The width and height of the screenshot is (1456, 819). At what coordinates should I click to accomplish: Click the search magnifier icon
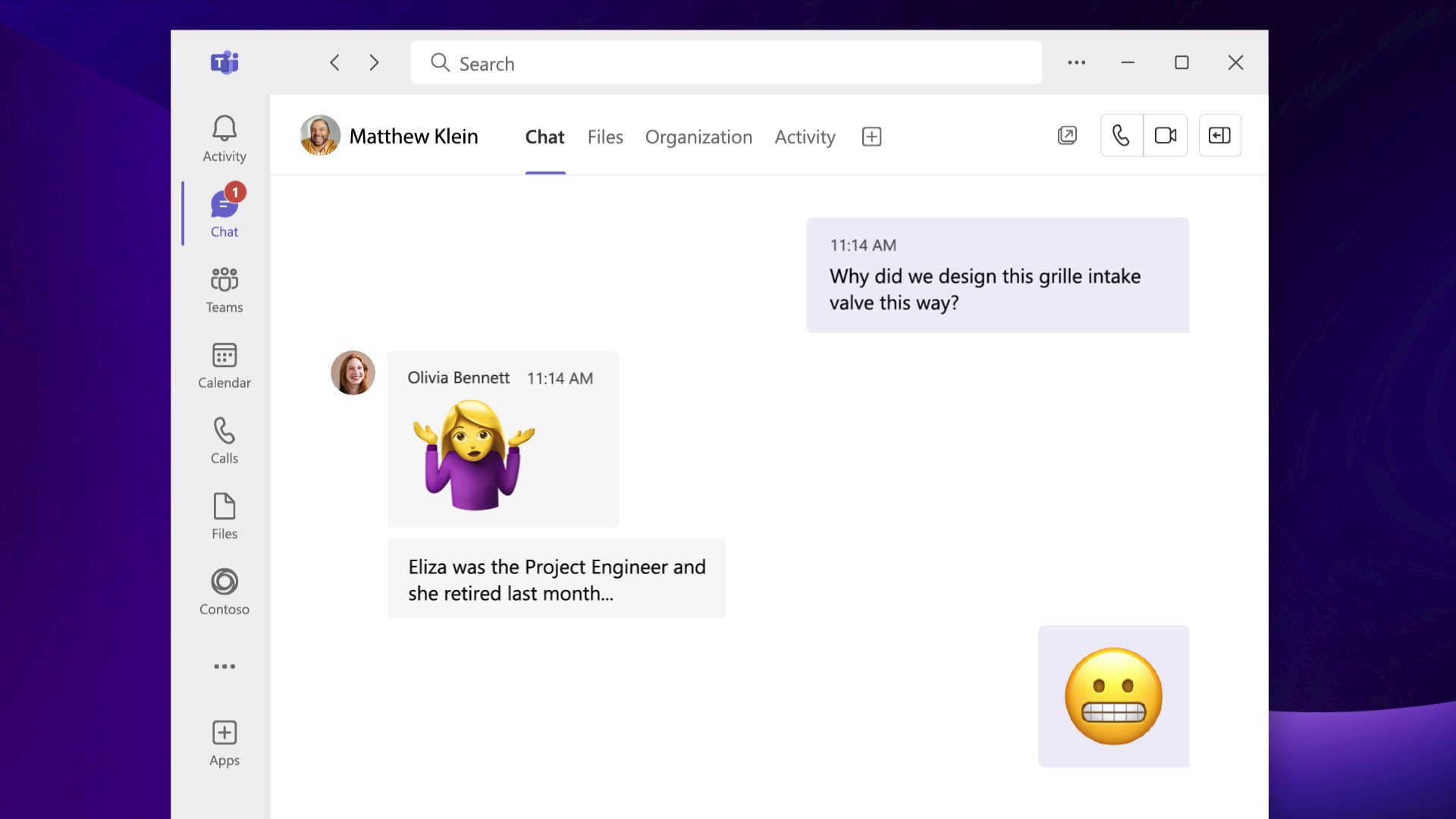pyautogui.click(x=440, y=63)
